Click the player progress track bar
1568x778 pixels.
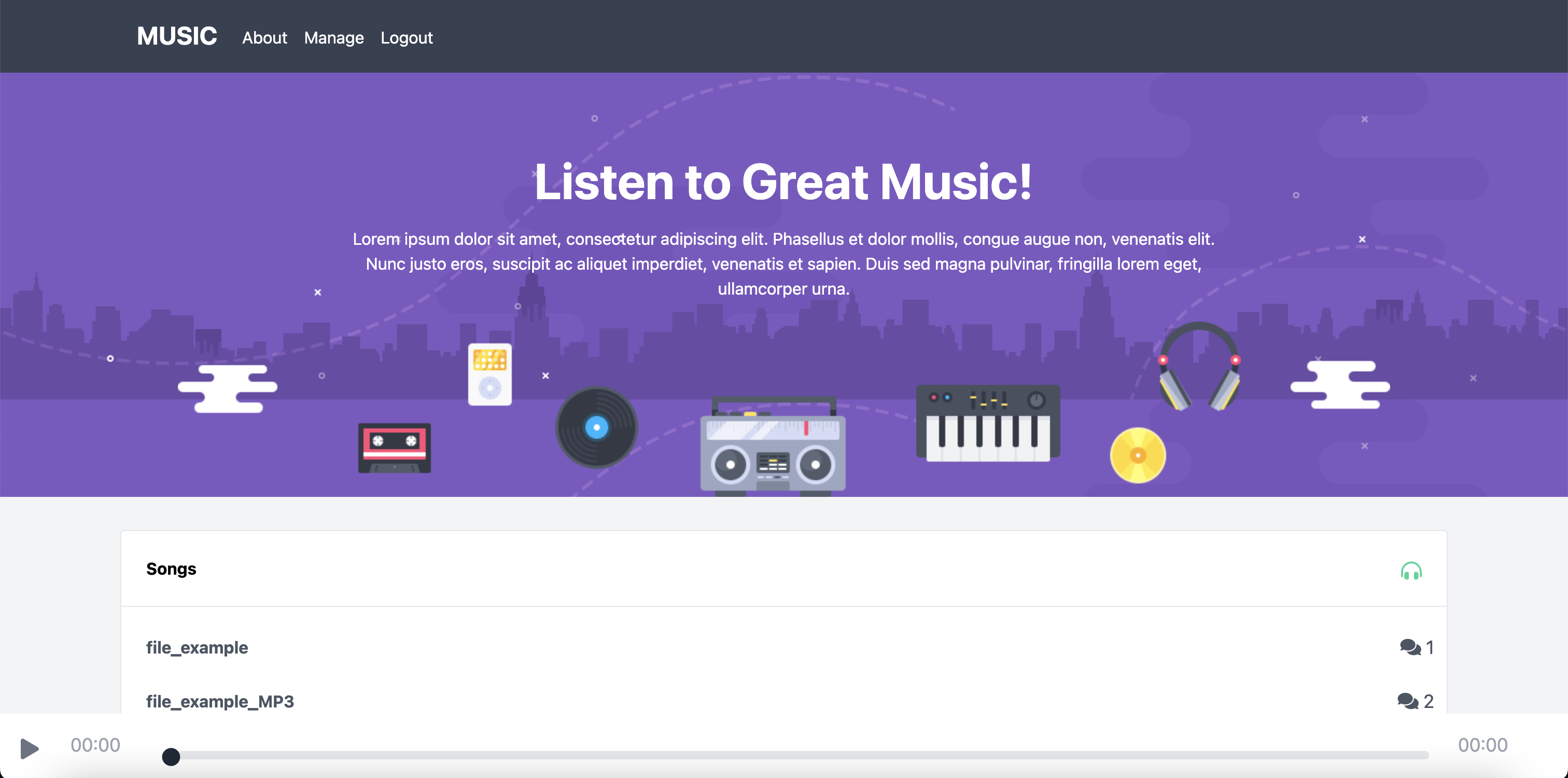[x=794, y=755]
